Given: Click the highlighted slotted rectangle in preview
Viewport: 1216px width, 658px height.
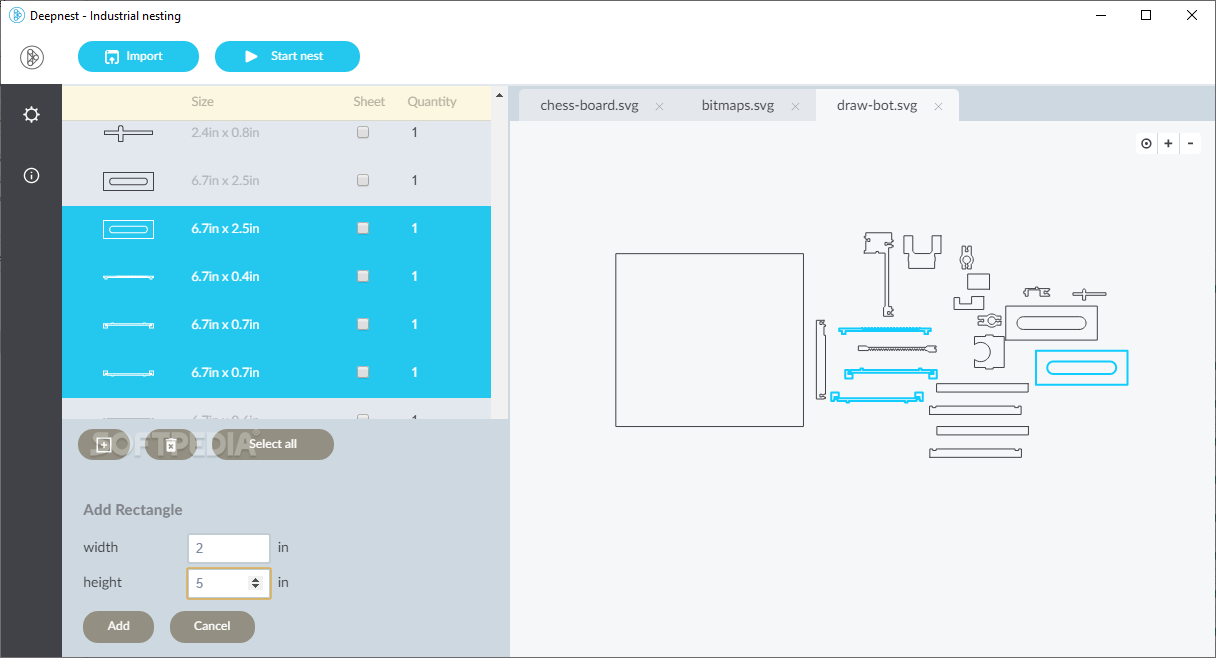Looking at the screenshot, I should click(x=1081, y=368).
